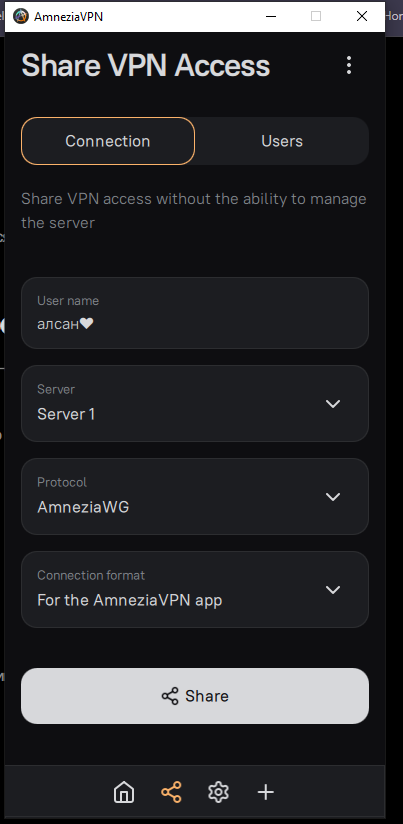Screen dimensions: 403x824
Task: Open the Protocol dropdown showing AmneziaWG
Action: click(195, 497)
